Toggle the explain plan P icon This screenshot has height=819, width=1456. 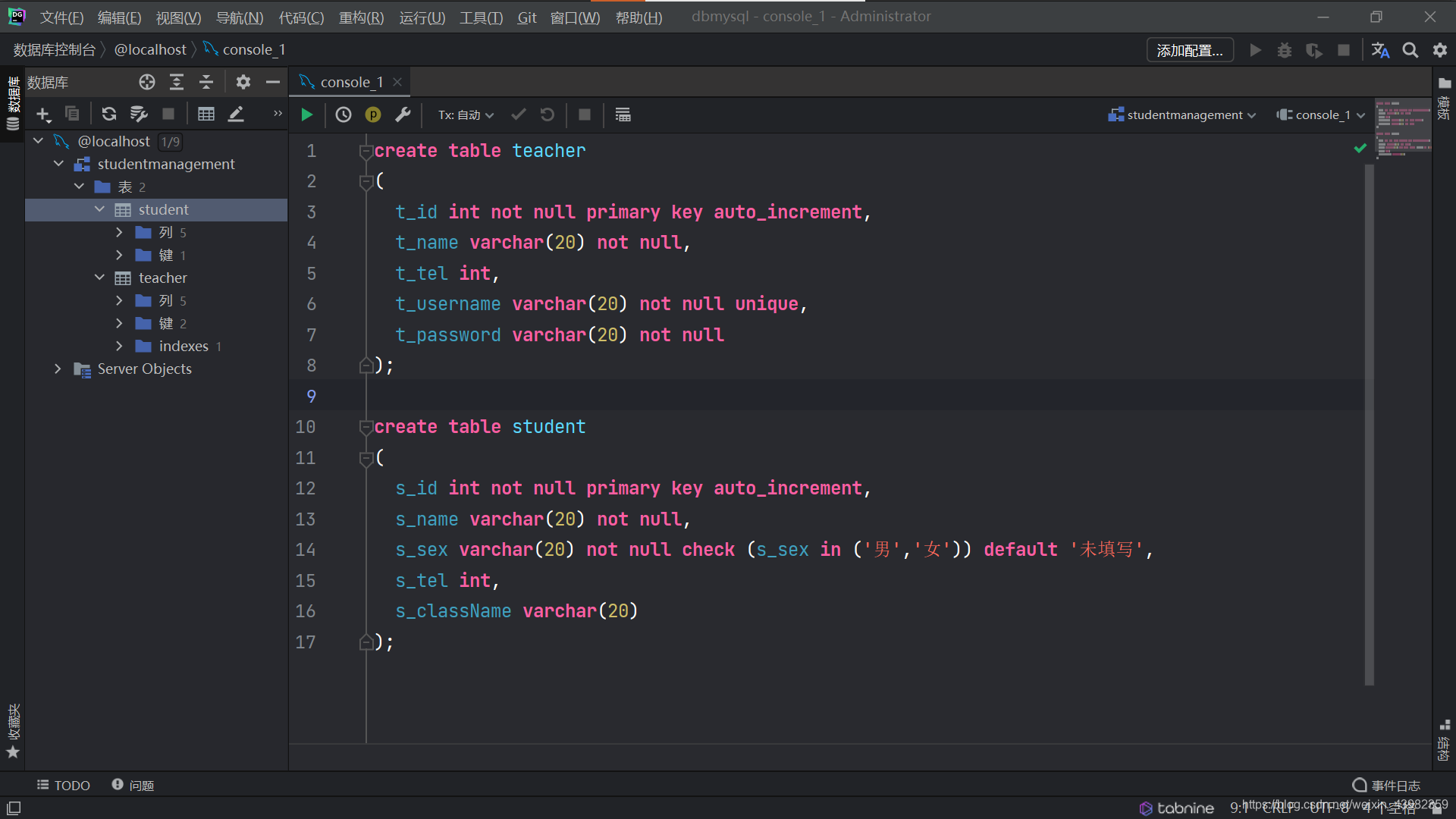[x=373, y=115]
